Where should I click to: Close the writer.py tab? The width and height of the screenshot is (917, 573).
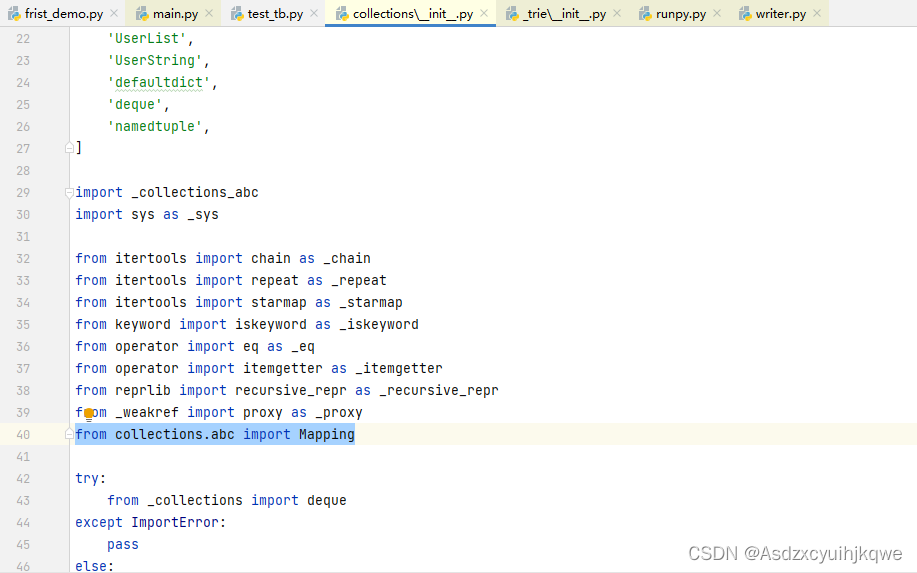[x=817, y=13]
